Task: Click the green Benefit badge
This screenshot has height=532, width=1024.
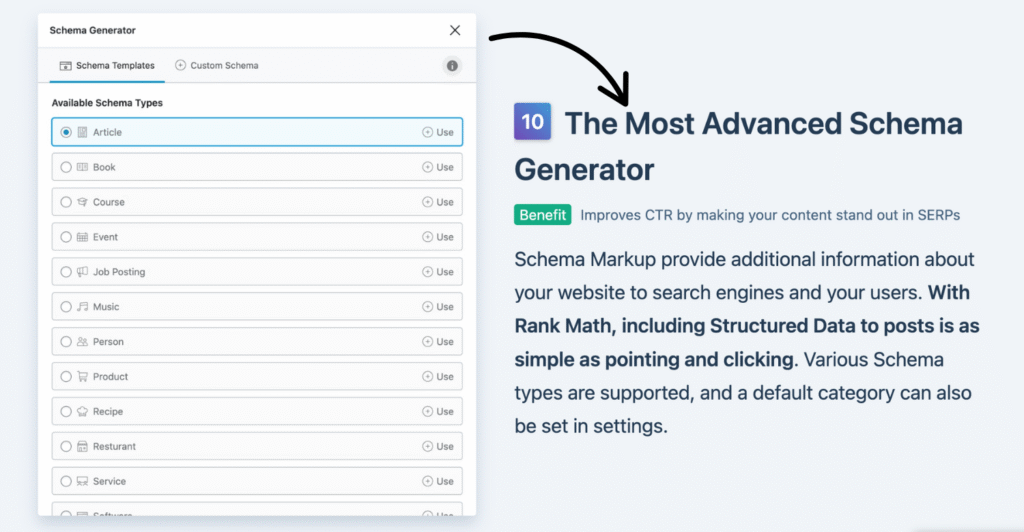Action: tap(543, 214)
